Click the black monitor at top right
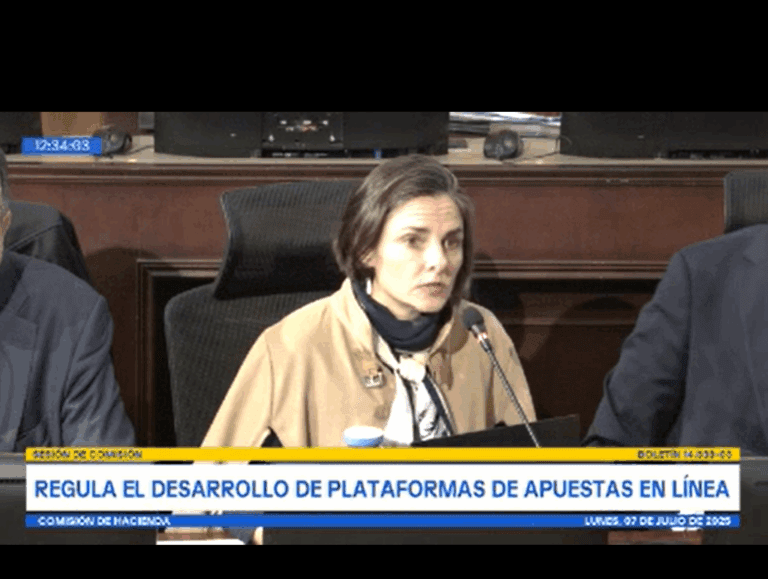 click(x=662, y=132)
